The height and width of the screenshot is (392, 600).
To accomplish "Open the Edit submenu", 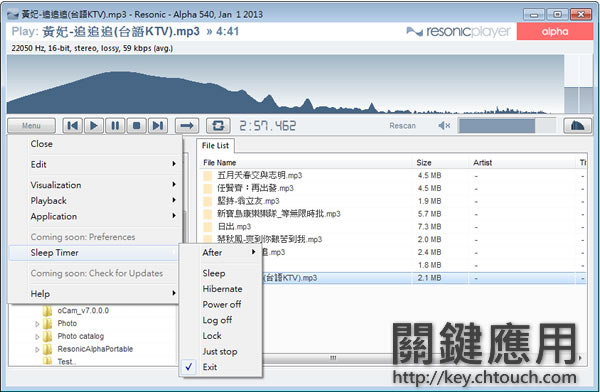I will 94,164.
